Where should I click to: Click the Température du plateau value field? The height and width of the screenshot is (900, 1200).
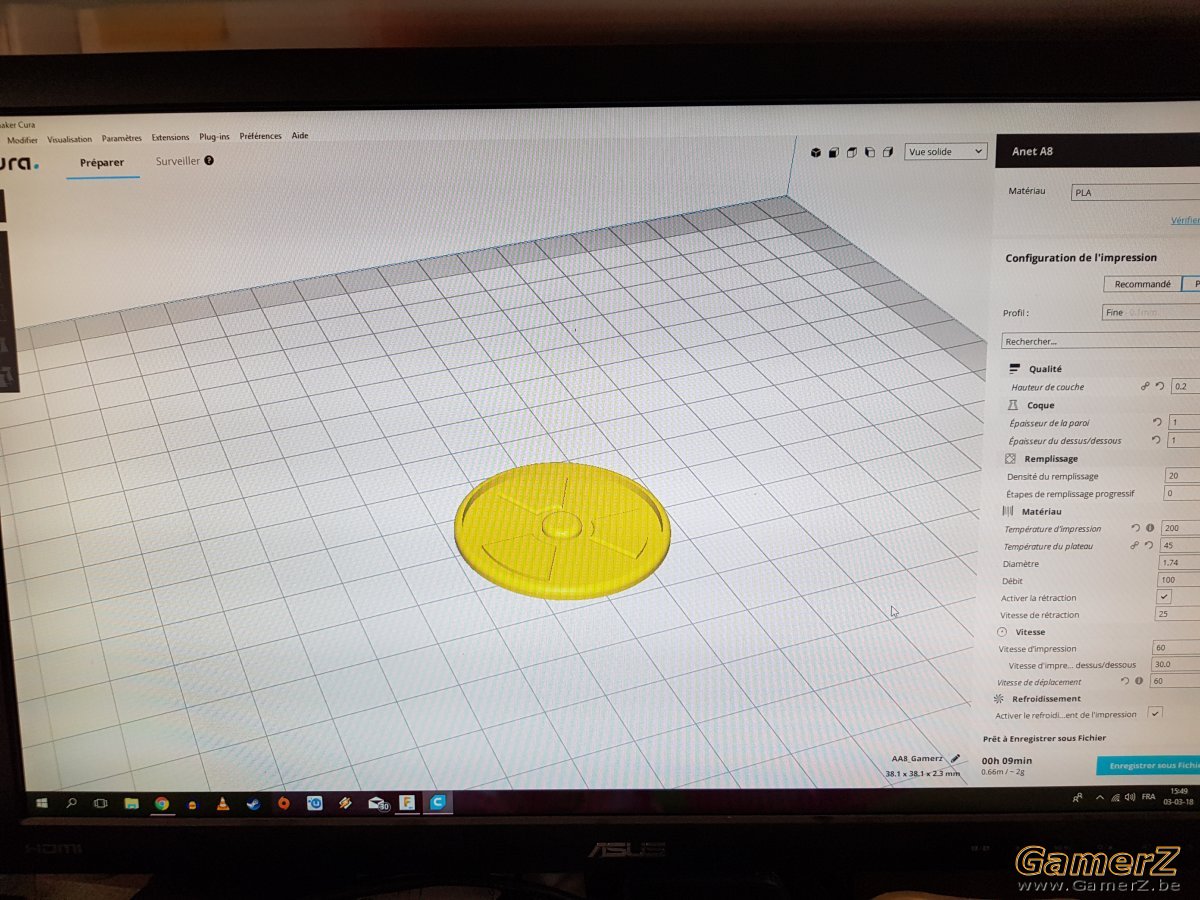pos(1179,546)
